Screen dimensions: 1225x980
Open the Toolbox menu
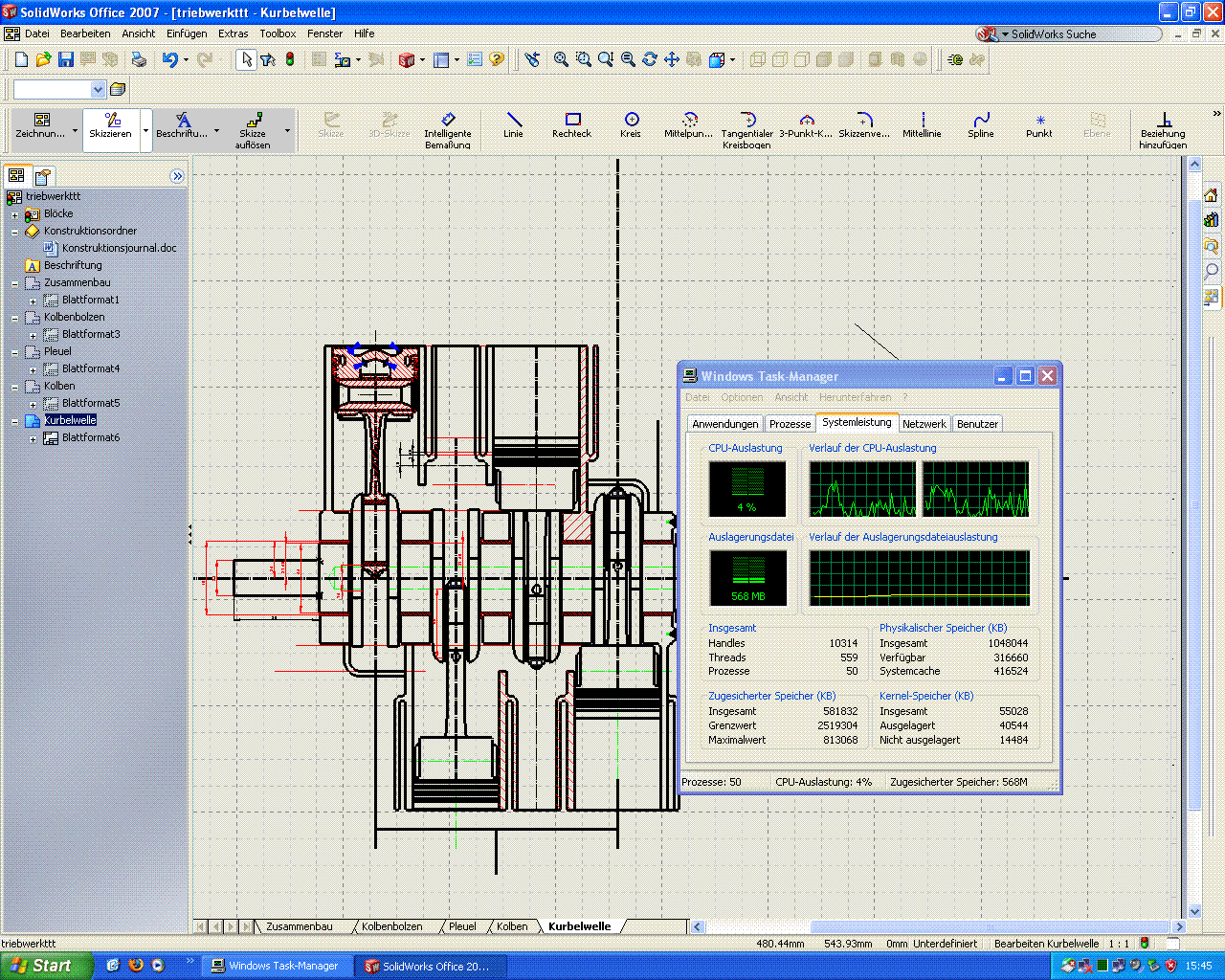pyautogui.click(x=278, y=33)
